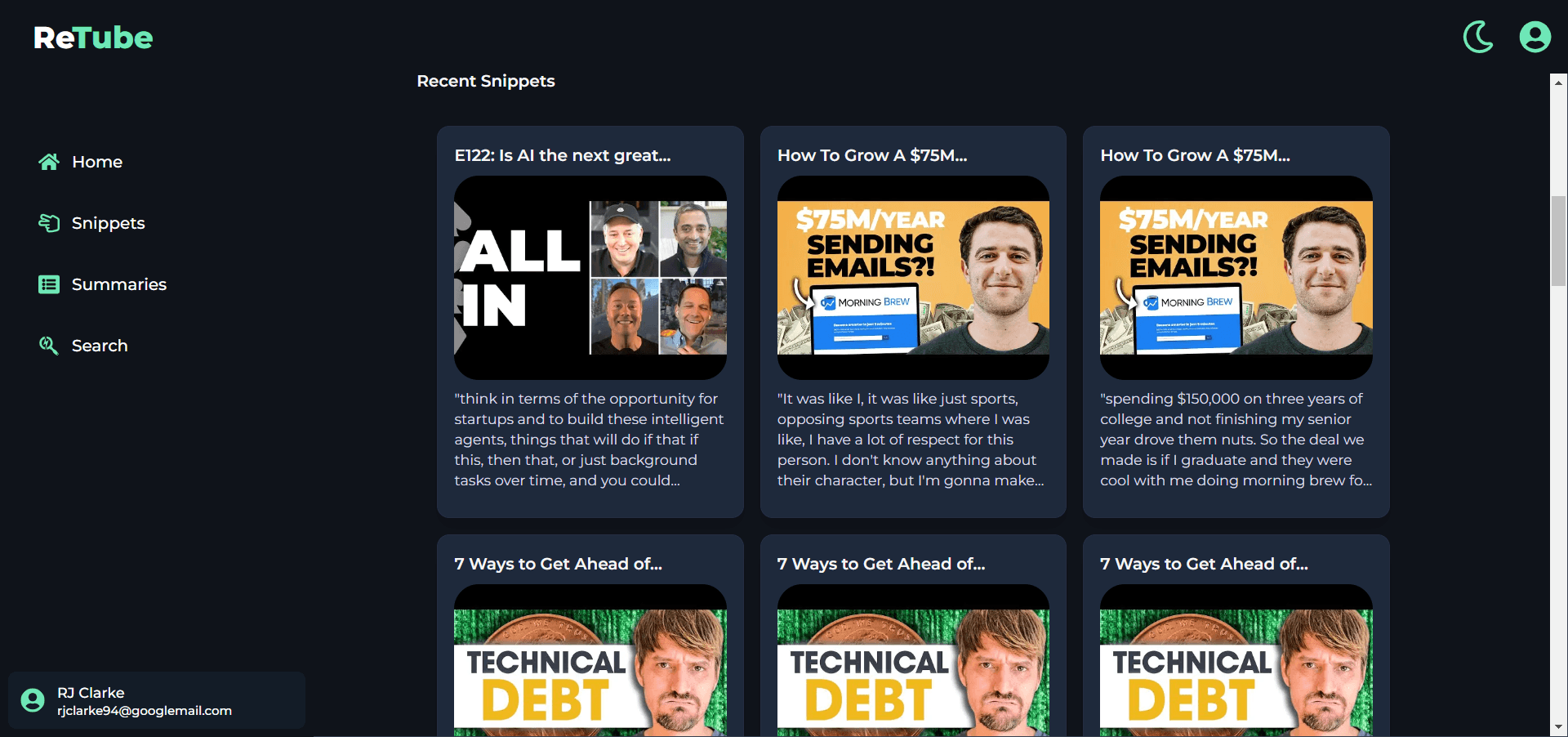Click the ReTube logo

tap(93, 38)
